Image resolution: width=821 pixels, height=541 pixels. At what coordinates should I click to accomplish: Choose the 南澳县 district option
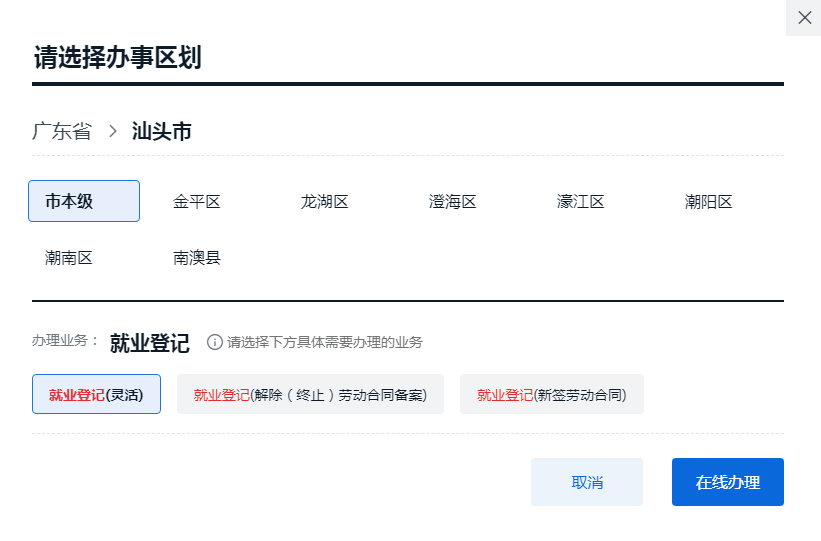(197, 258)
